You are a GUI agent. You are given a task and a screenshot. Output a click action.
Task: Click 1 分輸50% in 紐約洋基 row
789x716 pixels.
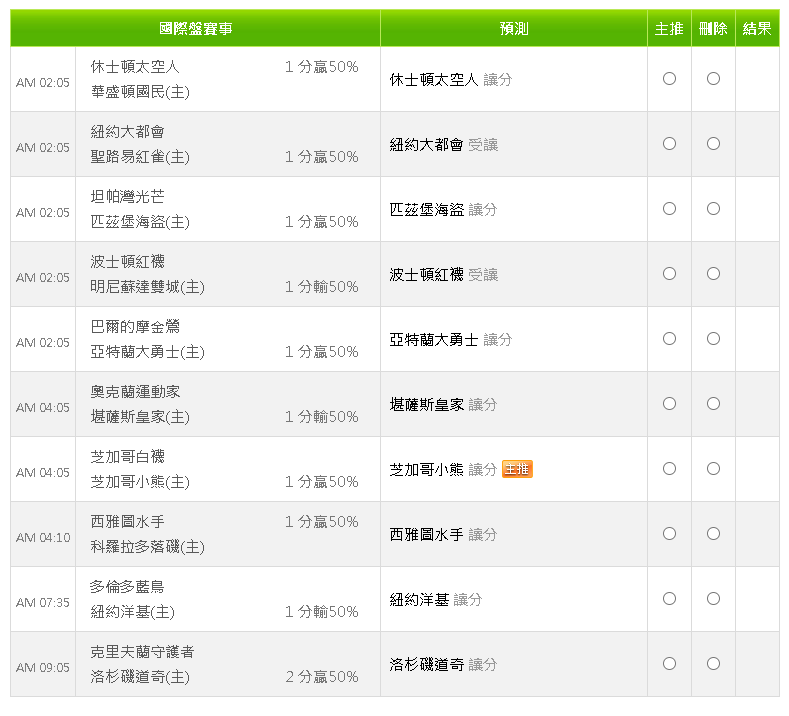pos(322,612)
